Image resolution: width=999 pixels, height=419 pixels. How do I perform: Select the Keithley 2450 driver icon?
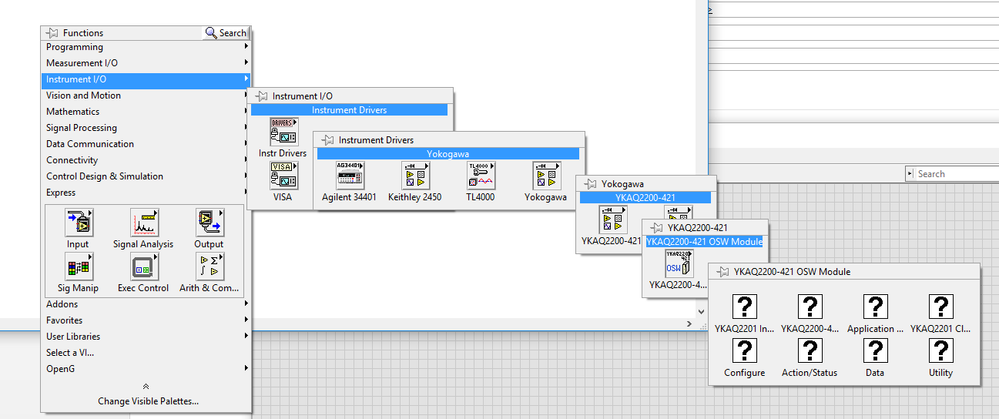(415, 176)
